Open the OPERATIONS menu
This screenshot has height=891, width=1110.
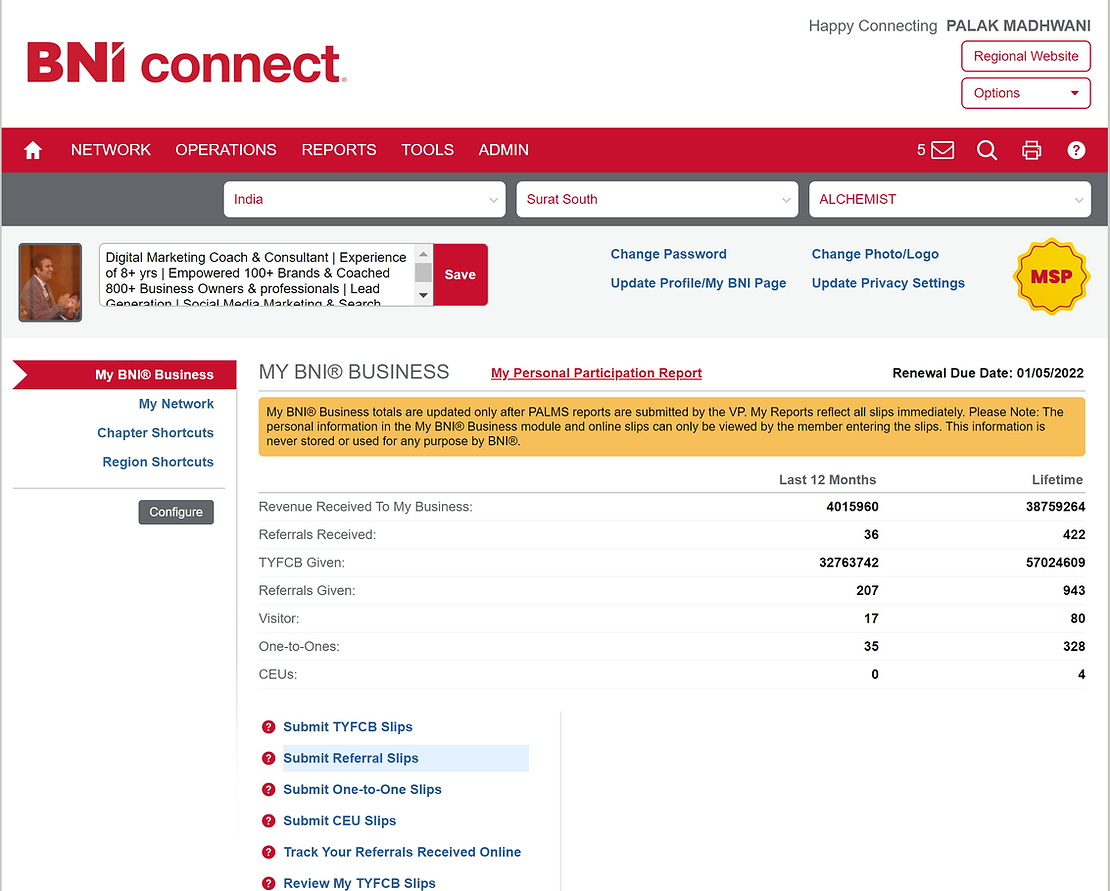point(226,150)
